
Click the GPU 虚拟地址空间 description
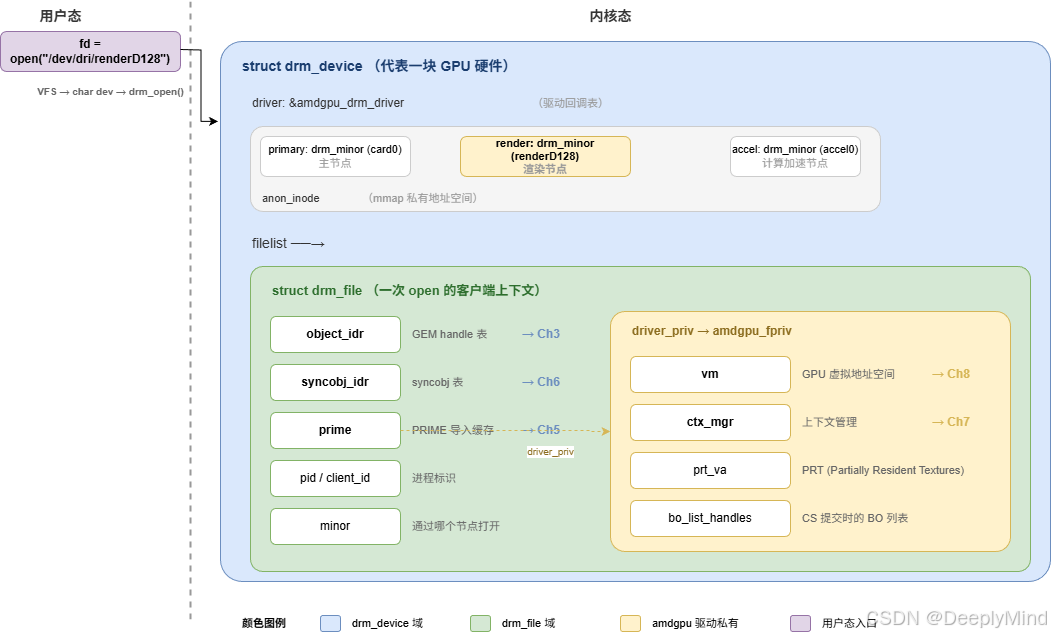[848, 374]
